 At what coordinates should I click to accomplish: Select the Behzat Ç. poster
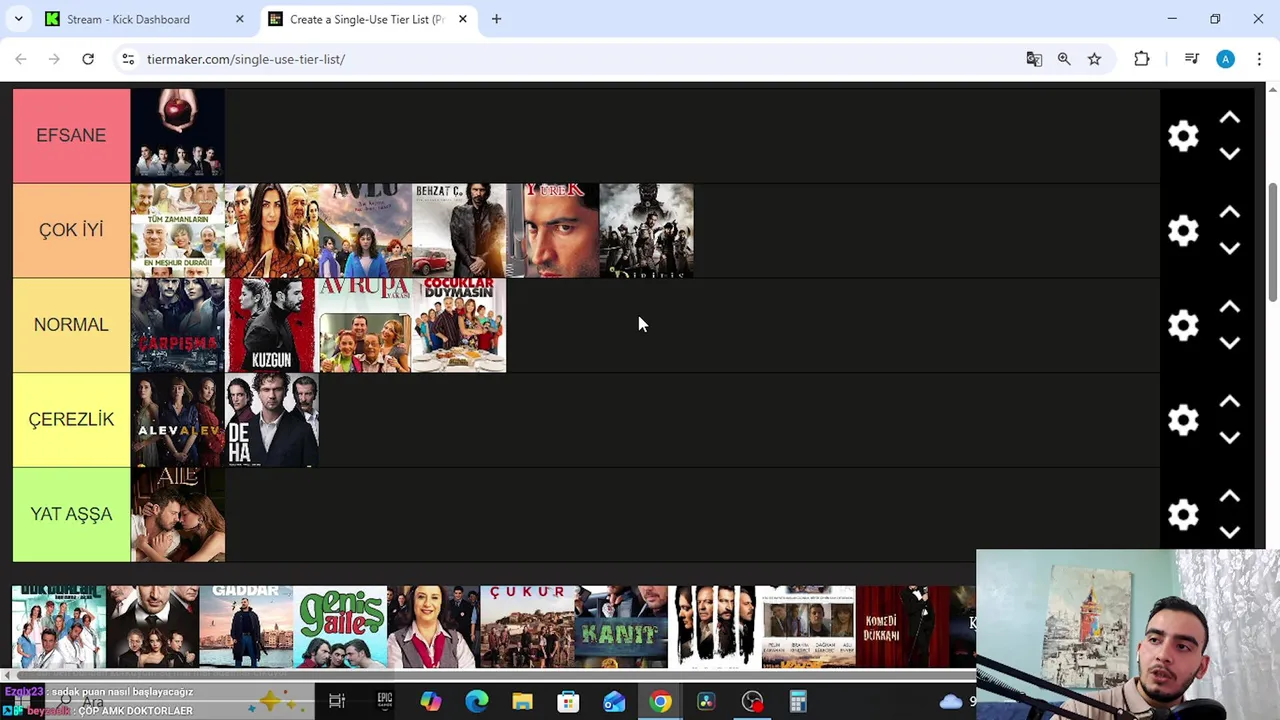459,230
